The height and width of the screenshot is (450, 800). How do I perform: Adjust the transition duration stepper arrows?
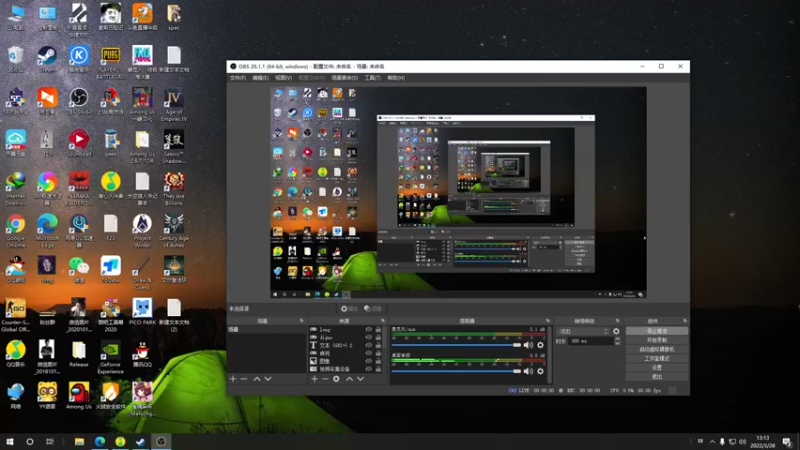617,341
